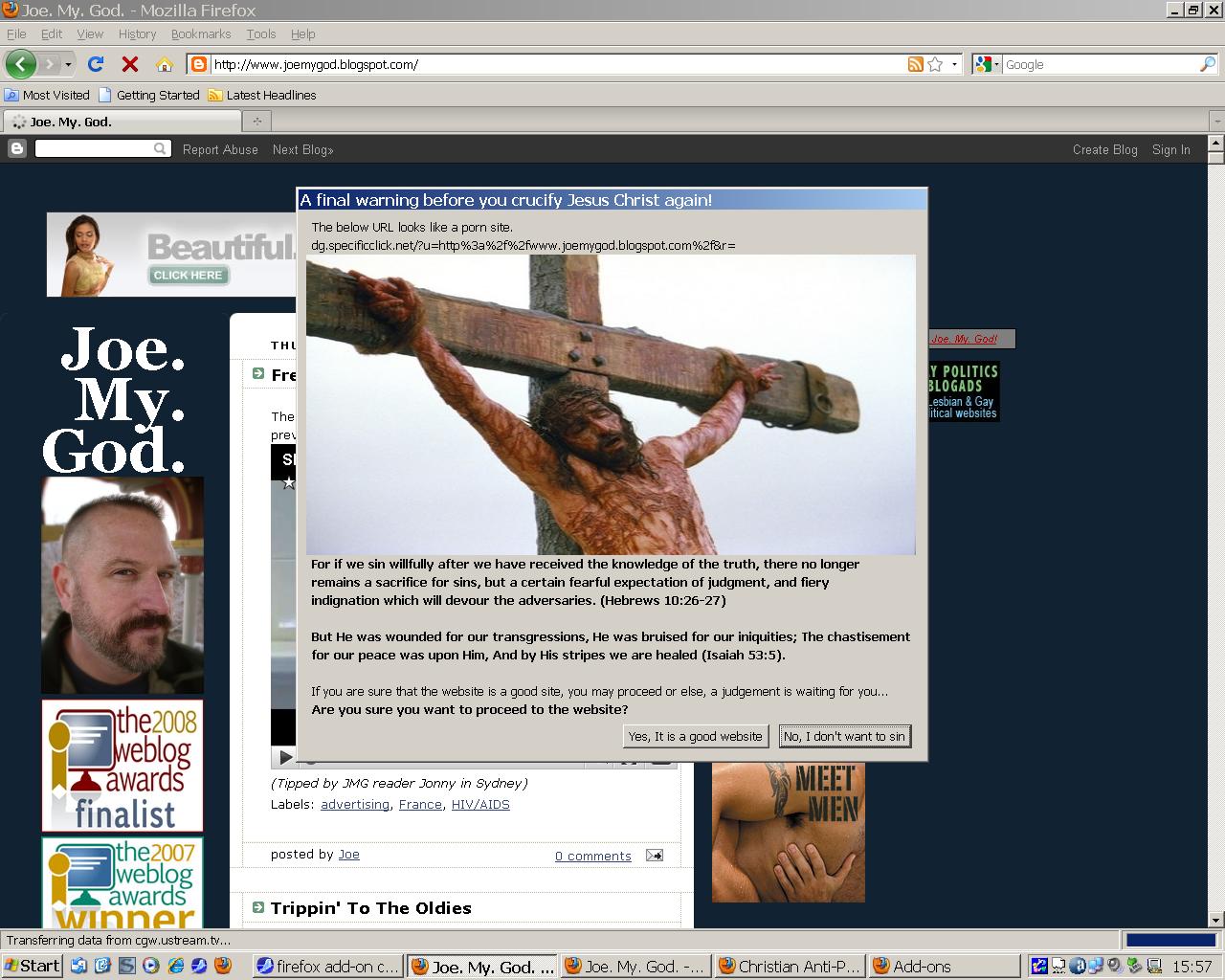Open the address bar URL history dropdown
The width and height of the screenshot is (1225, 980).
point(954,64)
